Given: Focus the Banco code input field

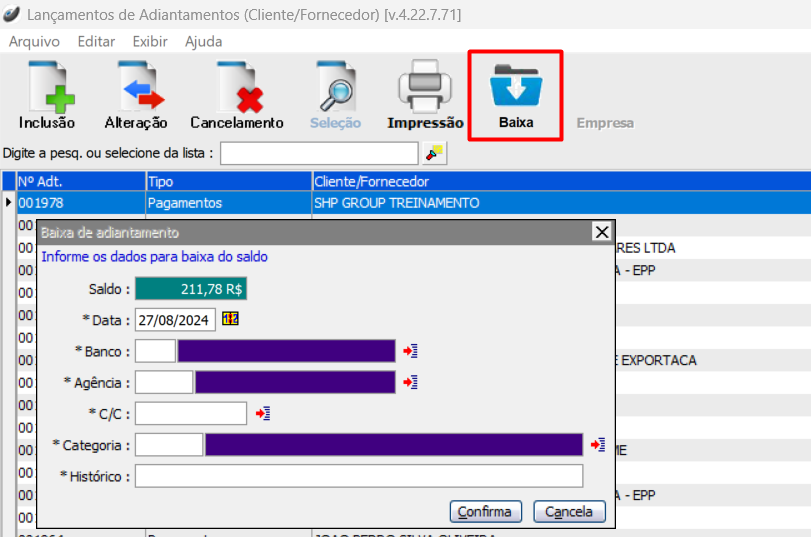Looking at the screenshot, I should click(x=155, y=351).
